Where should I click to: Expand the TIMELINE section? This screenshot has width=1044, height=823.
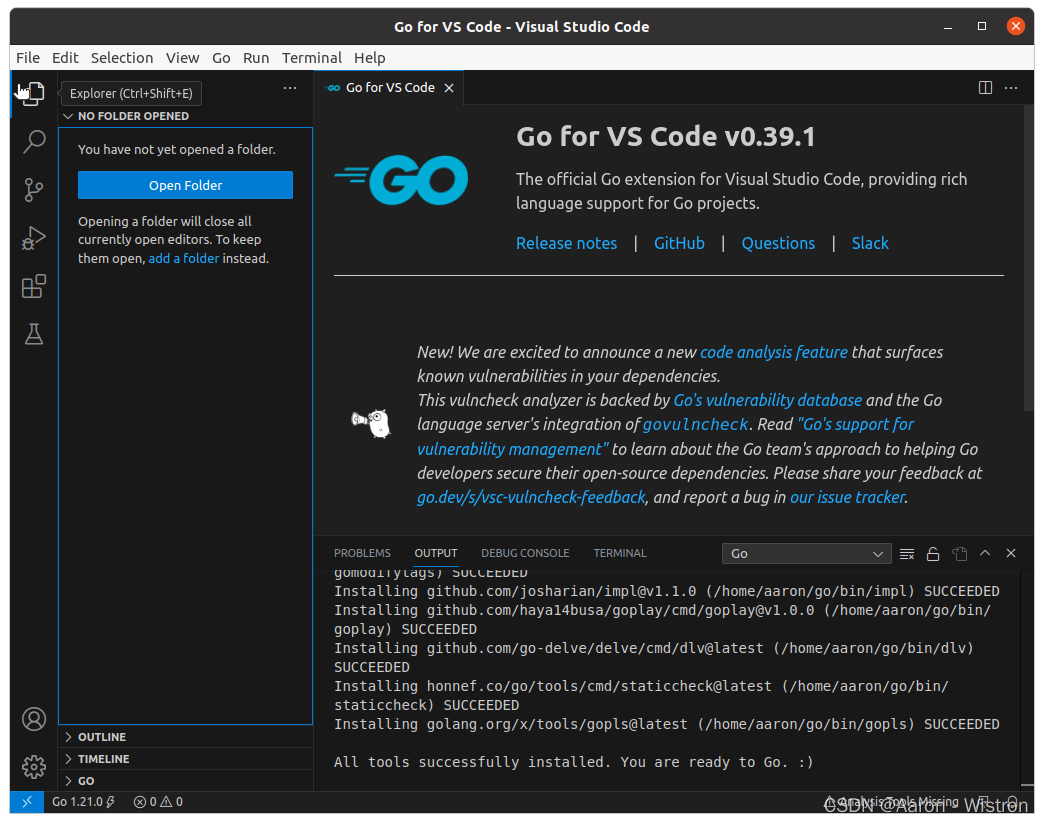[x=185, y=759]
